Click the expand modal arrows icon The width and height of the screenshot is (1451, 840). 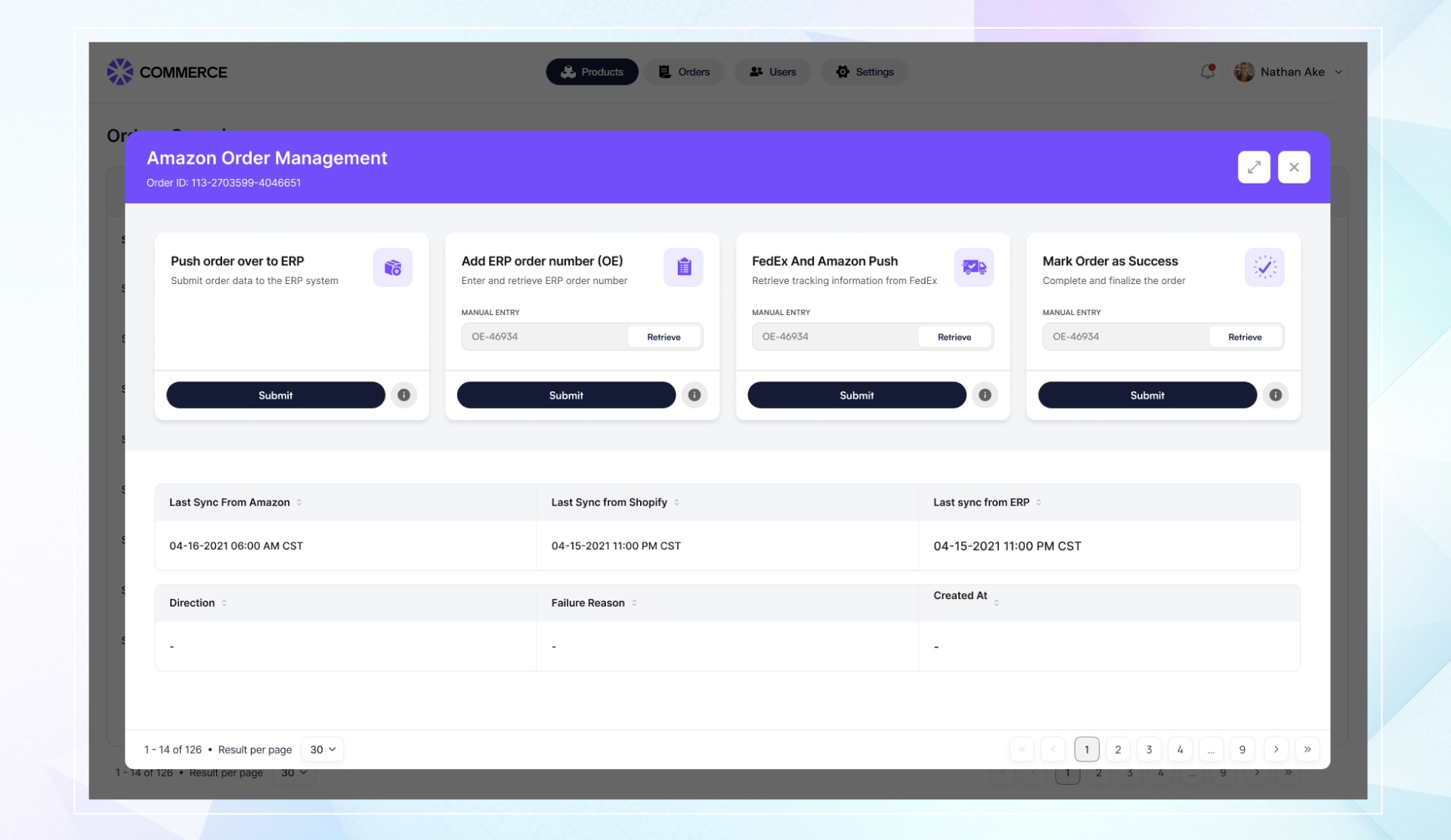1254,167
